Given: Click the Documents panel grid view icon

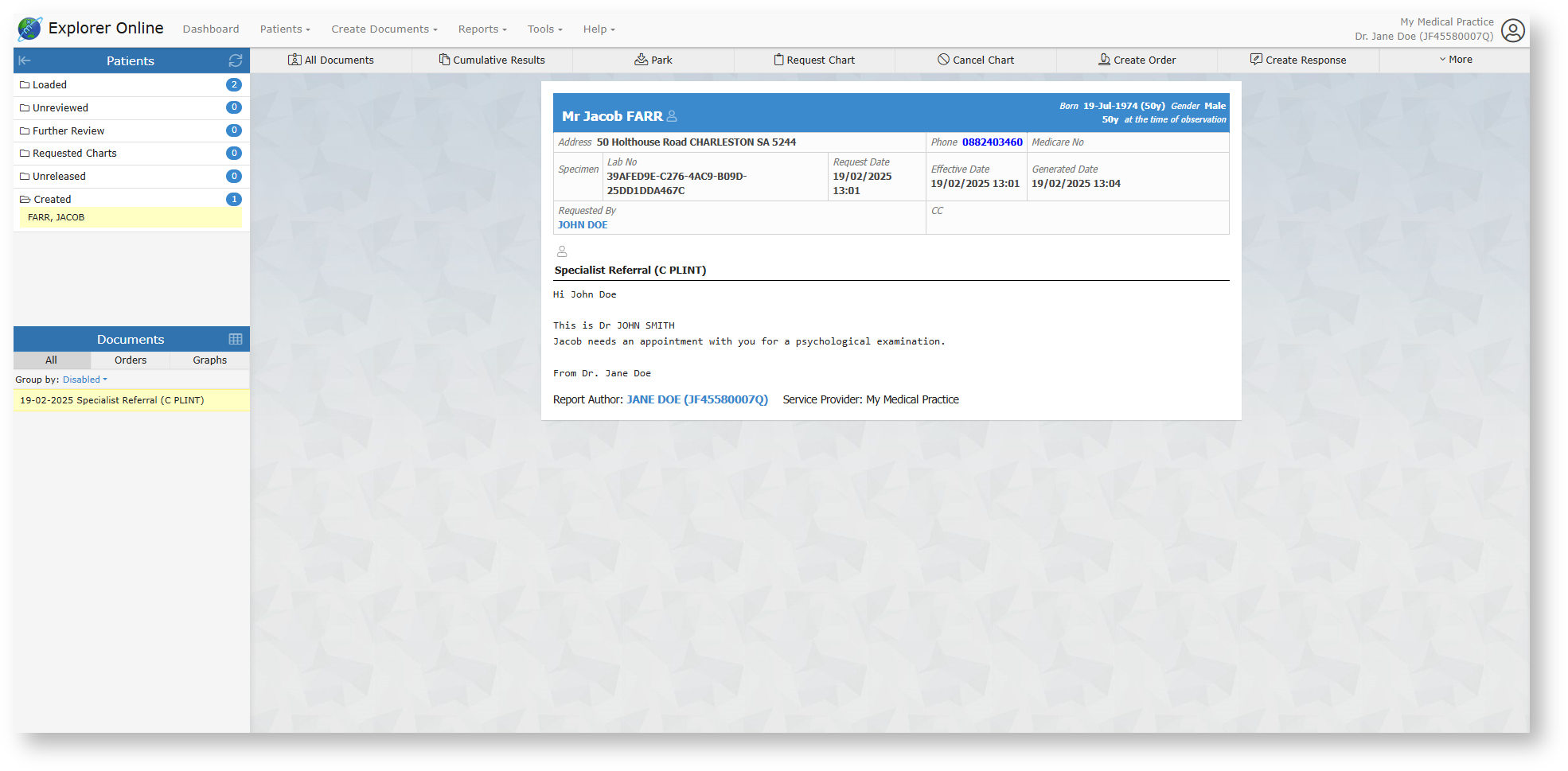Looking at the screenshot, I should point(236,339).
